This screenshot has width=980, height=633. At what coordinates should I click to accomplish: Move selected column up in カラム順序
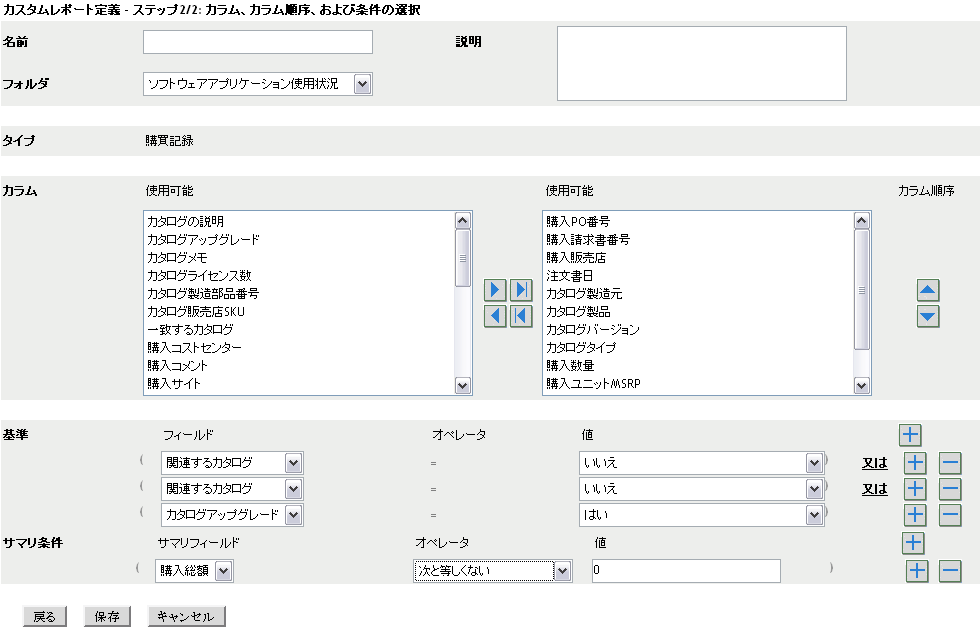[x=928, y=291]
